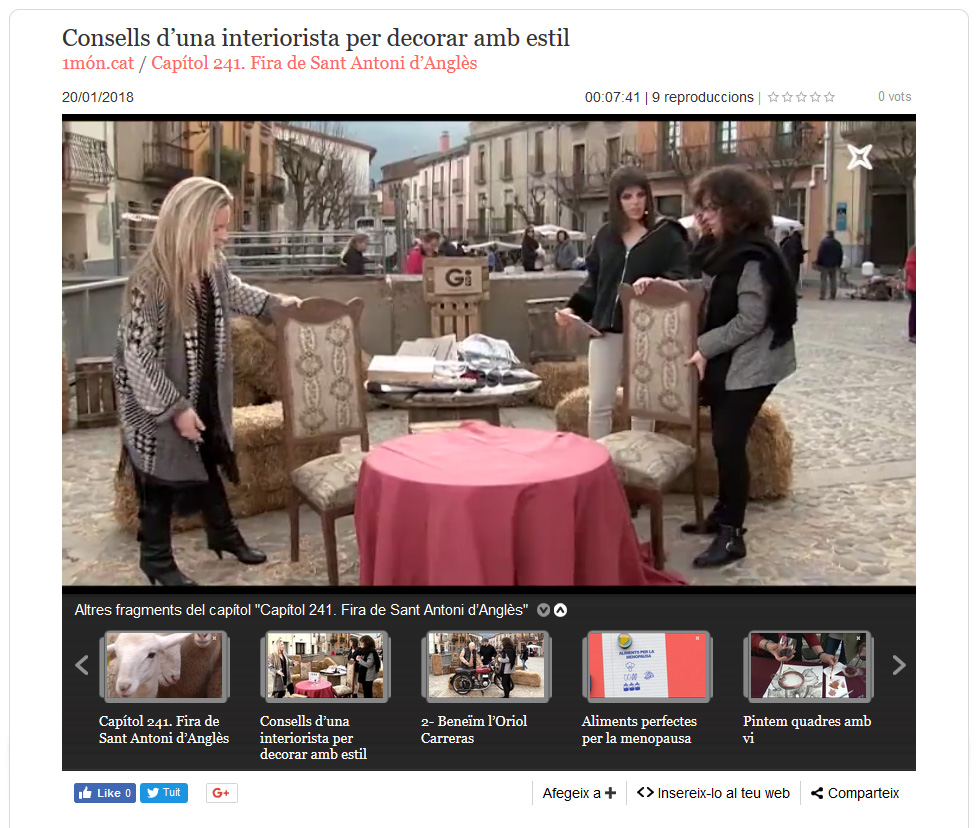This screenshot has width=978, height=828.
Task: Open the red Capítol 241 link under the title
Action: coord(314,63)
